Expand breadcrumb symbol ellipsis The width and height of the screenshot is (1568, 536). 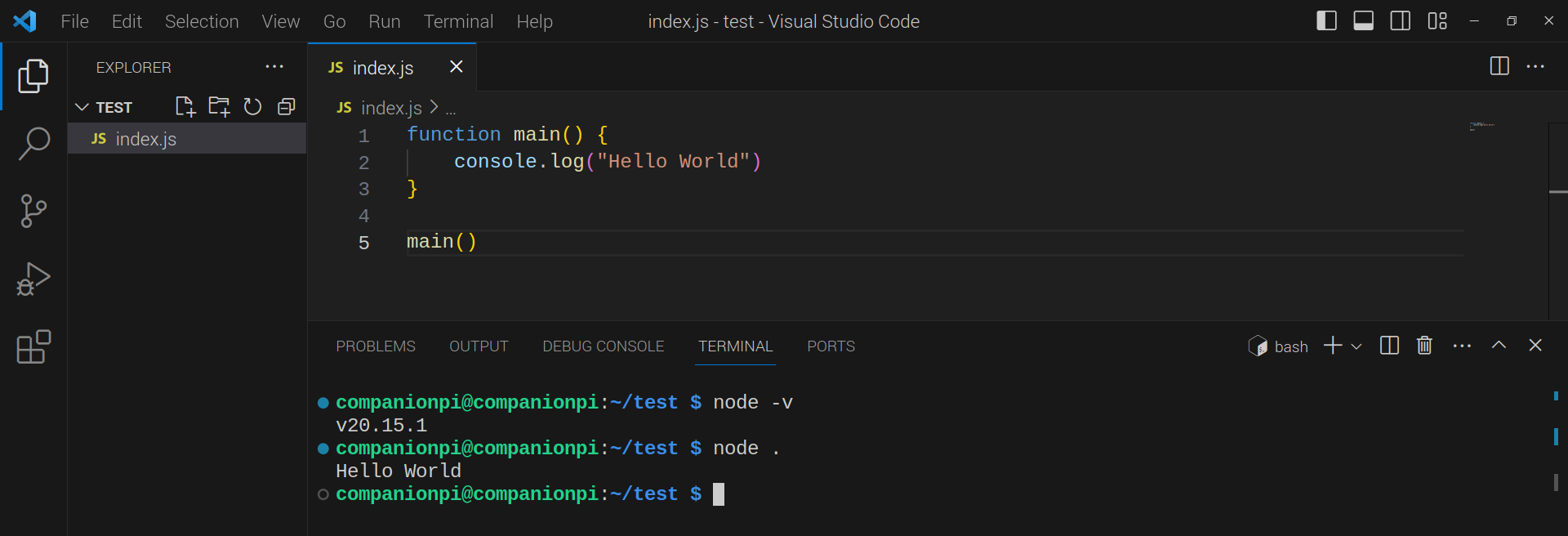point(451,109)
